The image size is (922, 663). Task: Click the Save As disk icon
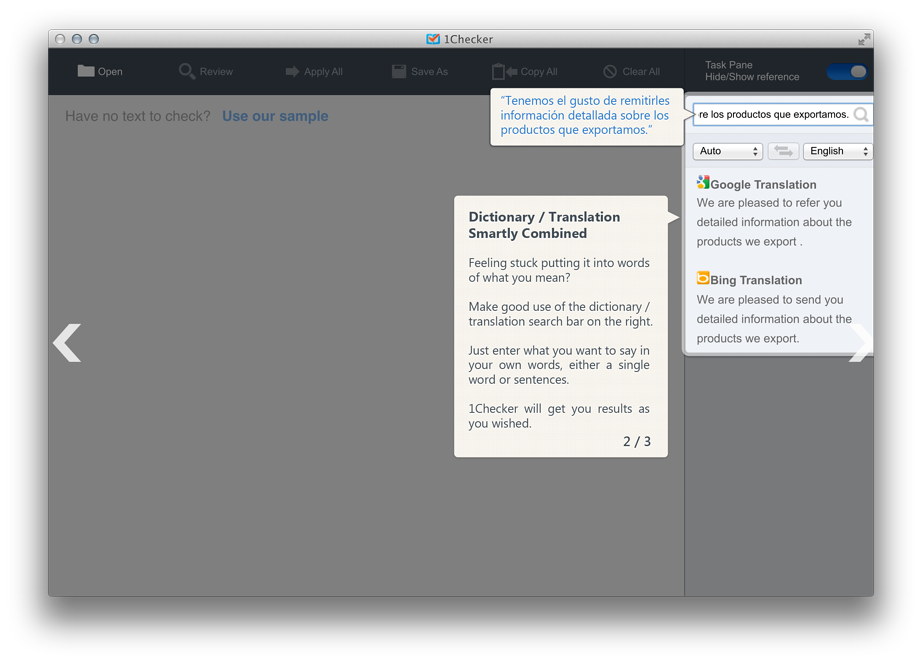pyautogui.click(x=399, y=72)
